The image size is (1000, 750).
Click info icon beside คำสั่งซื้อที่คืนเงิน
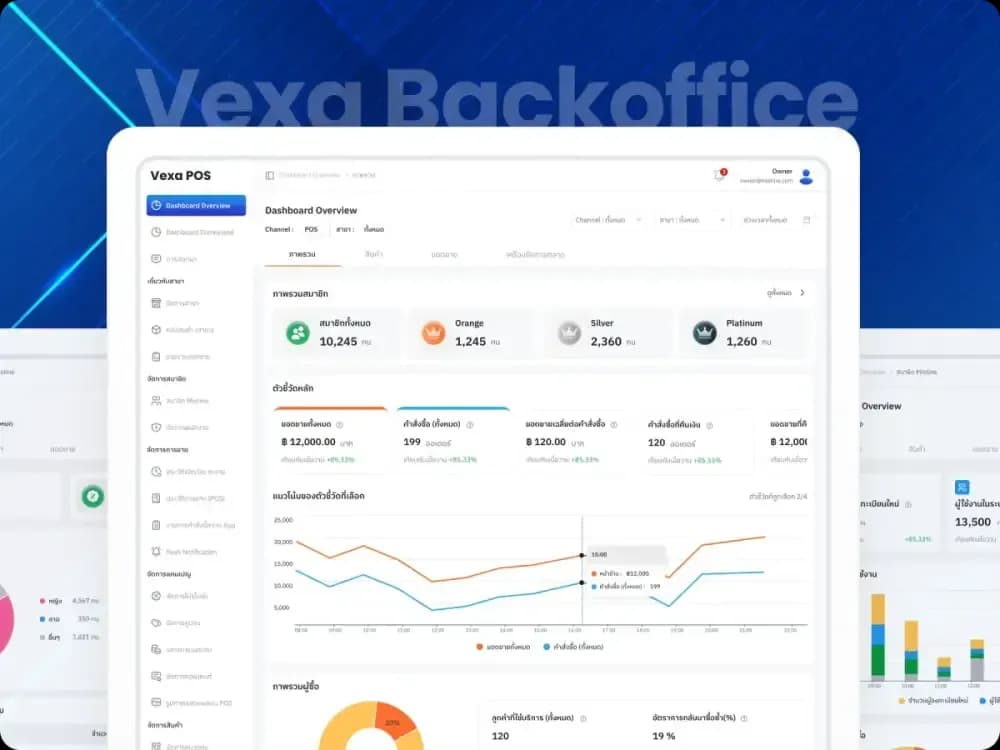[709, 425]
